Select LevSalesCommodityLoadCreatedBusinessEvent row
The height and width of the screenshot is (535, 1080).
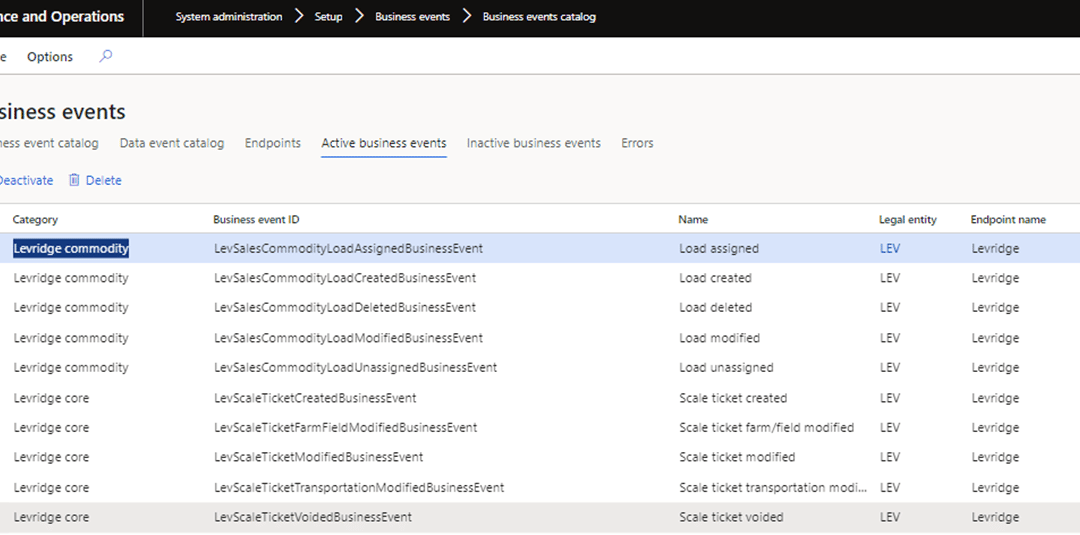tap(540, 278)
